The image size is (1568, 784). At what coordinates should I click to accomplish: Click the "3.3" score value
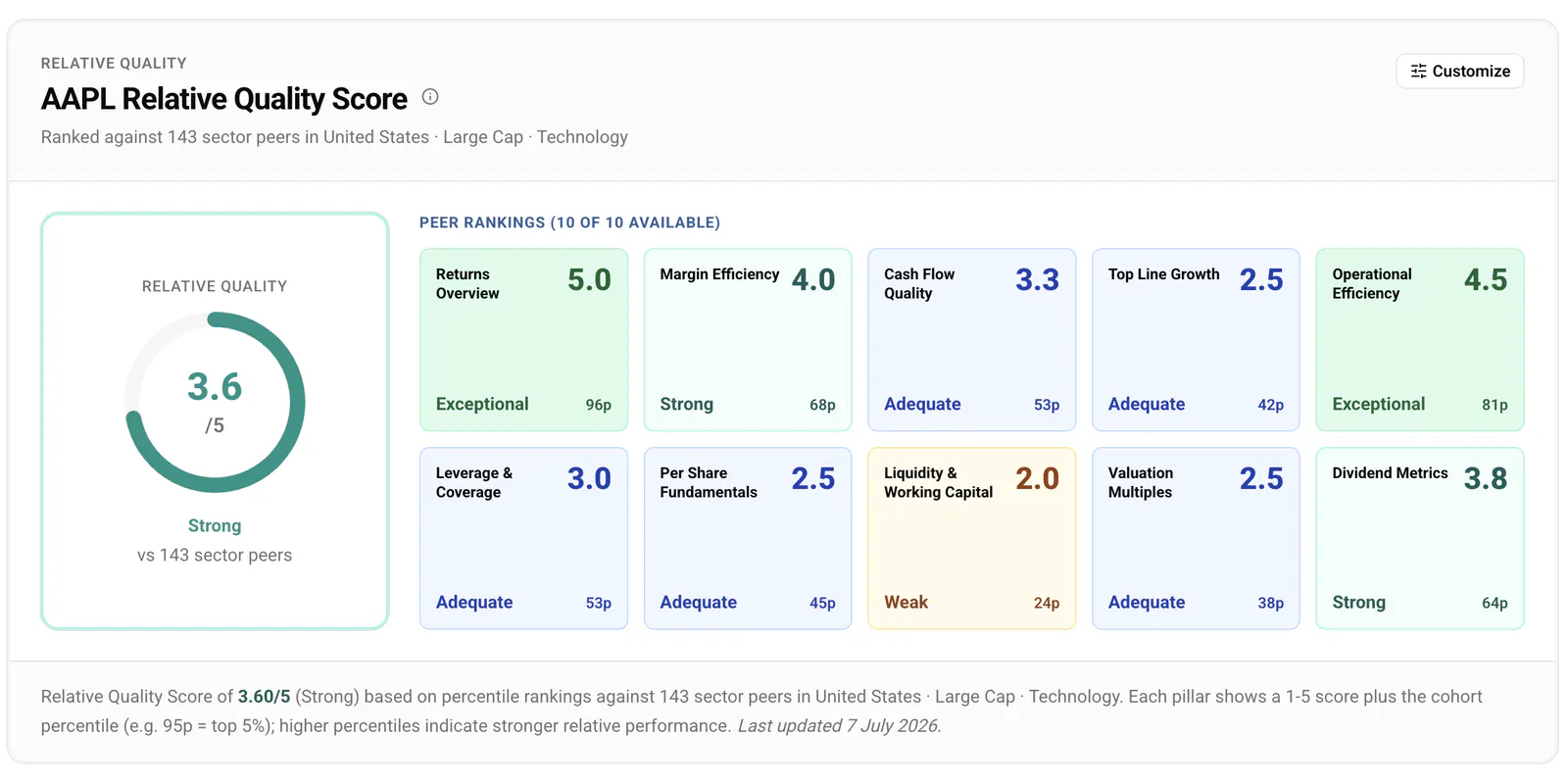point(1037,280)
